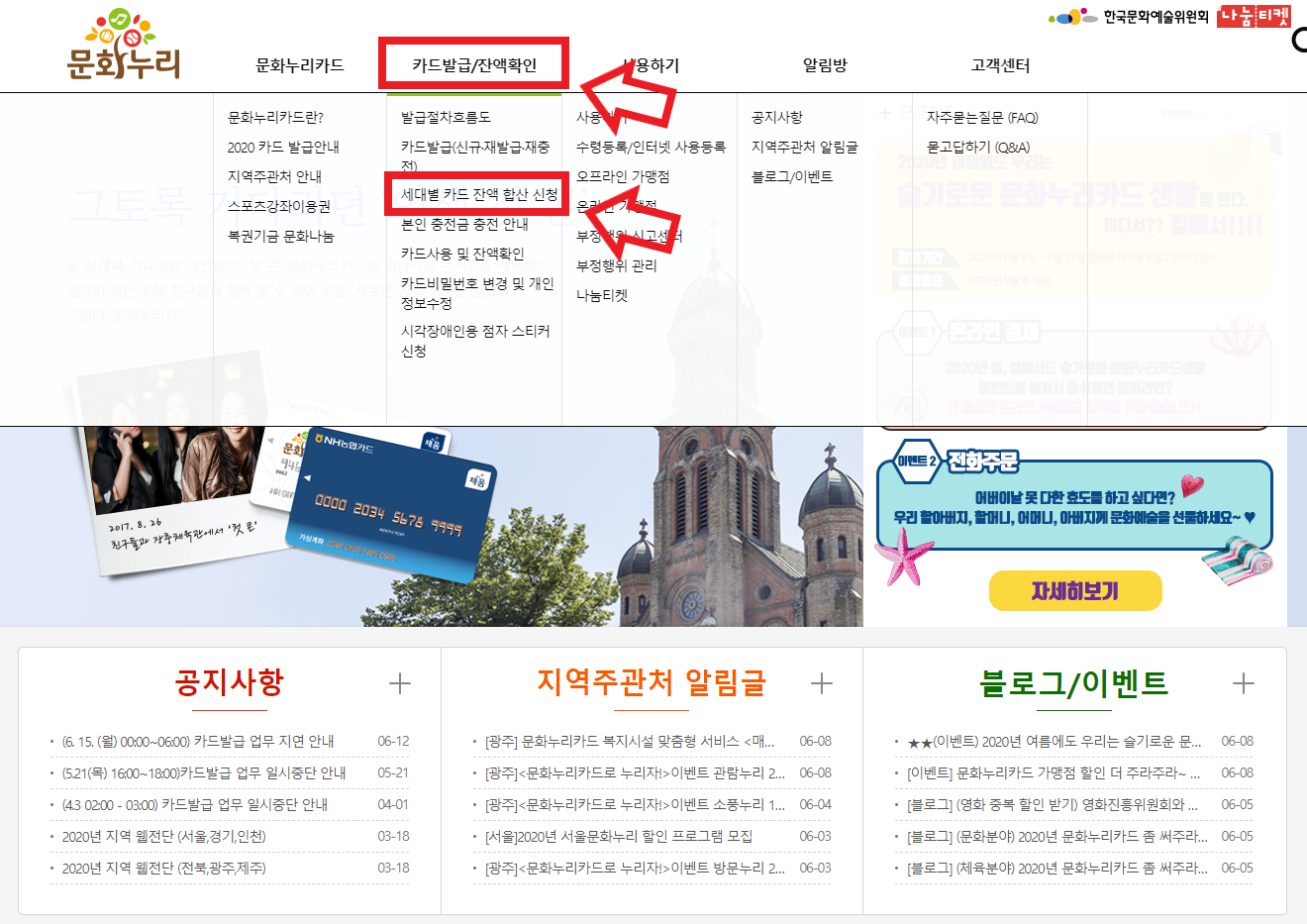This screenshot has width=1307, height=924.
Task: Select 카드비밀번호 변경 및 개인정보수정
Action: [477, 293]
